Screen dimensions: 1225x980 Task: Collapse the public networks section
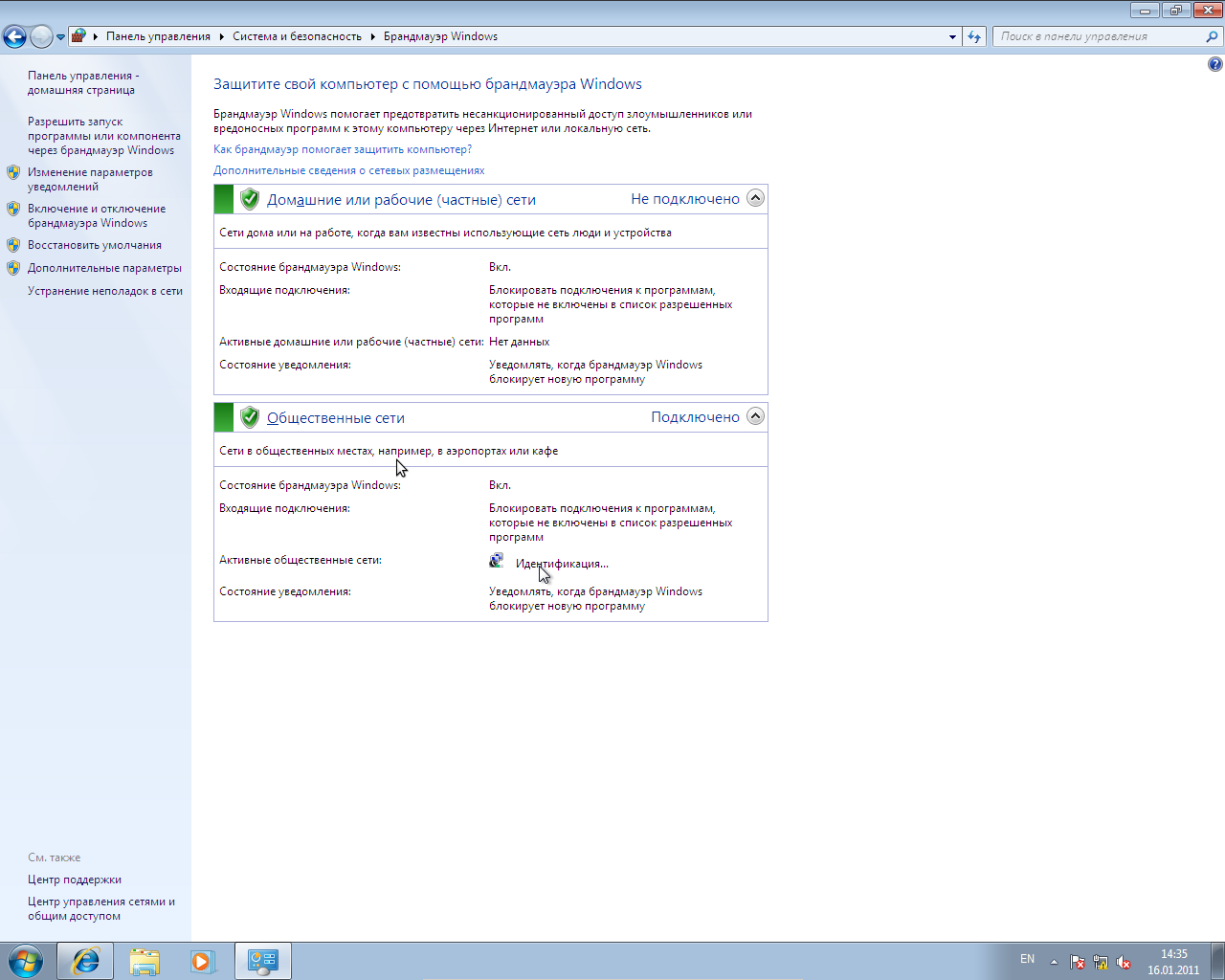pyautogui.click(x=755, y=416)
